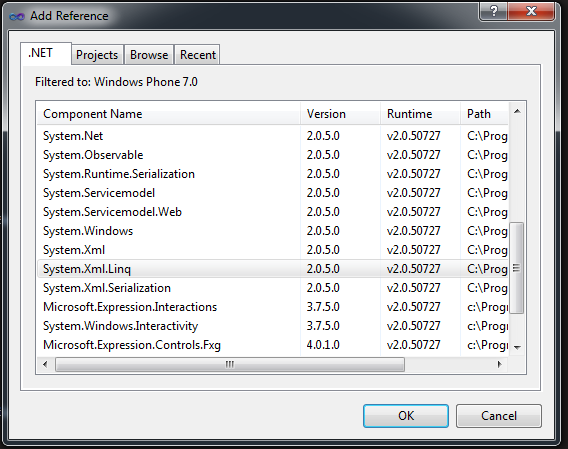Select the System.Observable component
The image size is (568, 449).
click(273, 155)
